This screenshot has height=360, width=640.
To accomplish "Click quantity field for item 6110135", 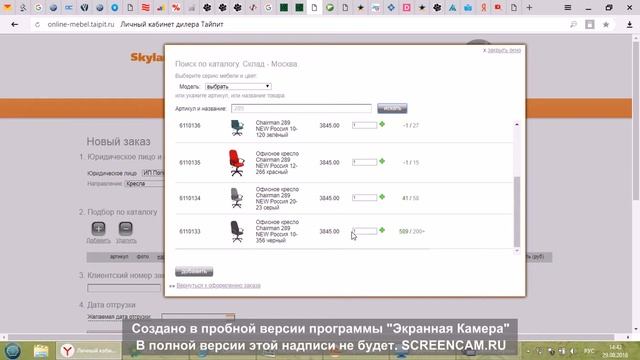I will (x=364, y=162).
